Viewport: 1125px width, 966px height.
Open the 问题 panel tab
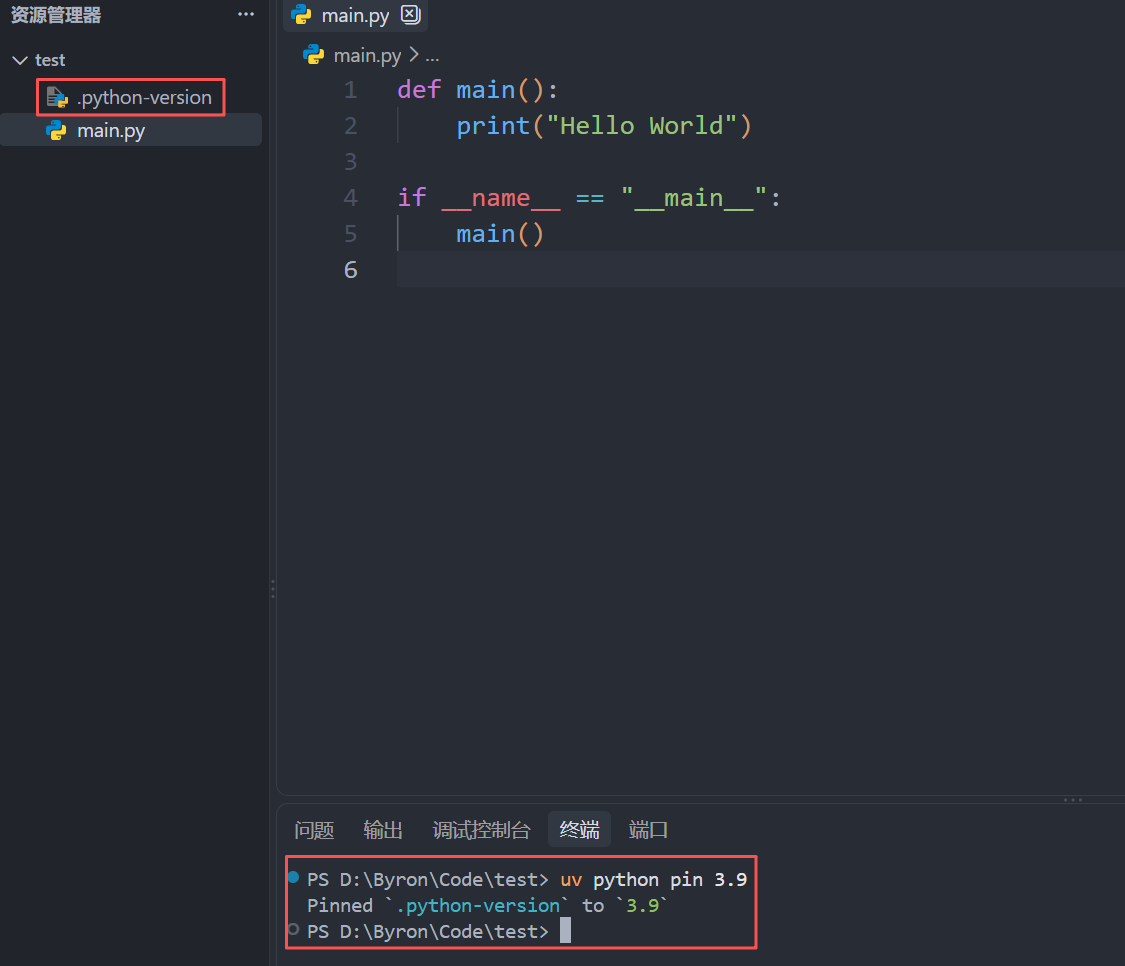(314, 830)
